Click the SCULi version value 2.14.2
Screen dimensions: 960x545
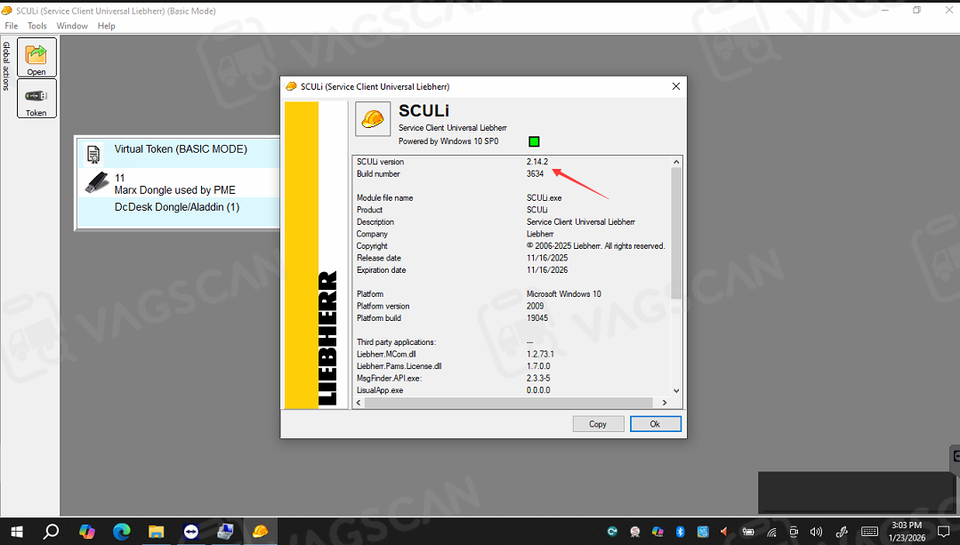tap(537, 162)
